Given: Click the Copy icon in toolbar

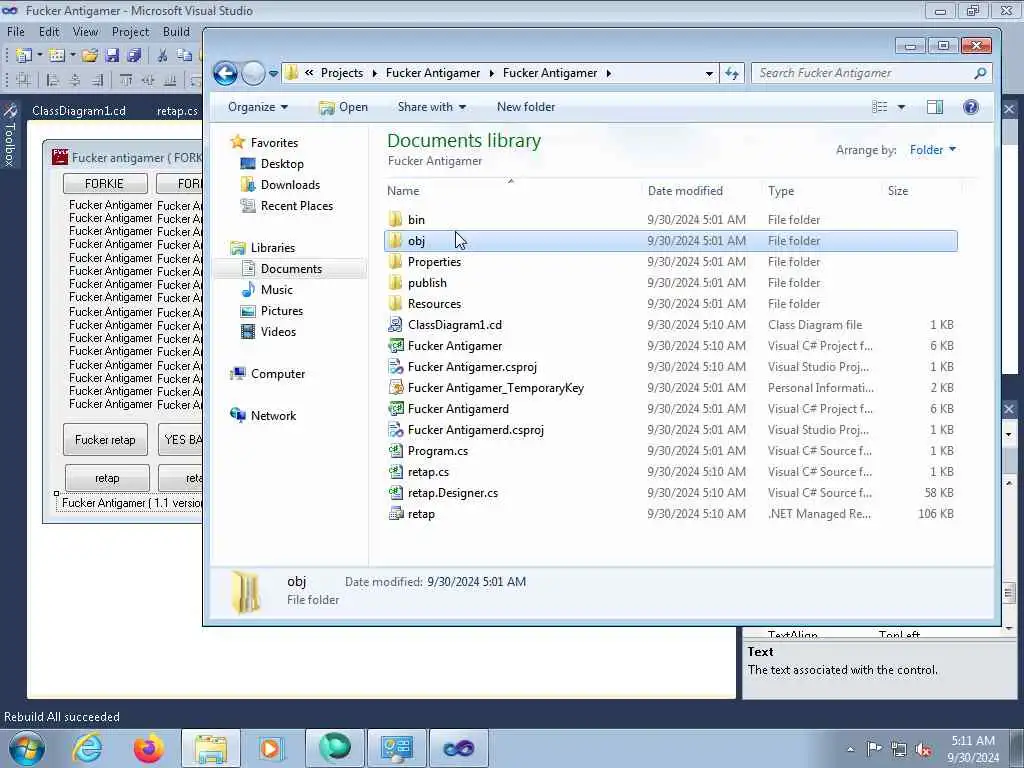Looking at the screenshot, I should point(185,56).
